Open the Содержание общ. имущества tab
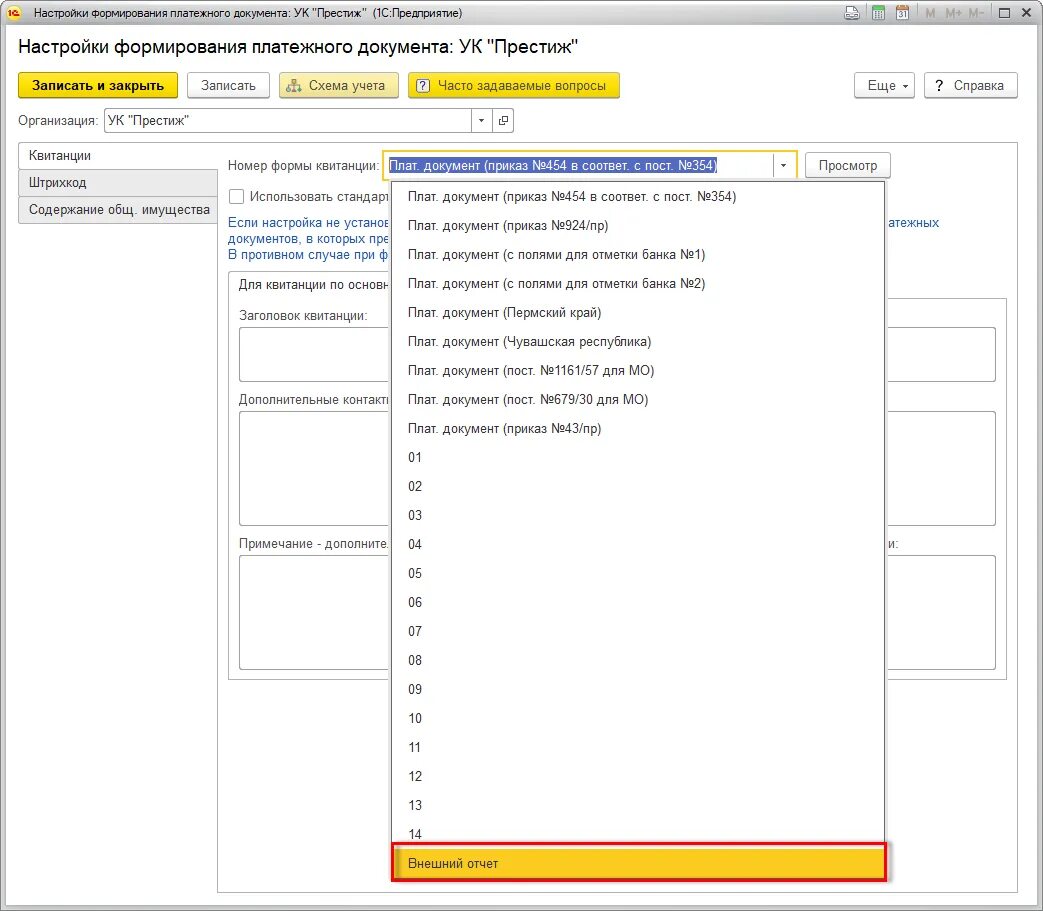 click(118, 210)
